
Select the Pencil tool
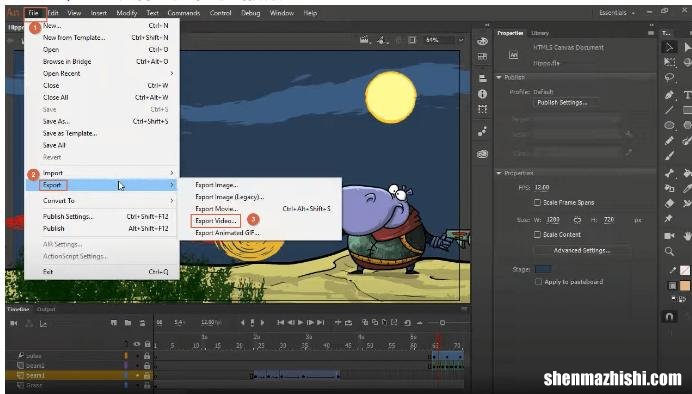click(x=669, y=140)
